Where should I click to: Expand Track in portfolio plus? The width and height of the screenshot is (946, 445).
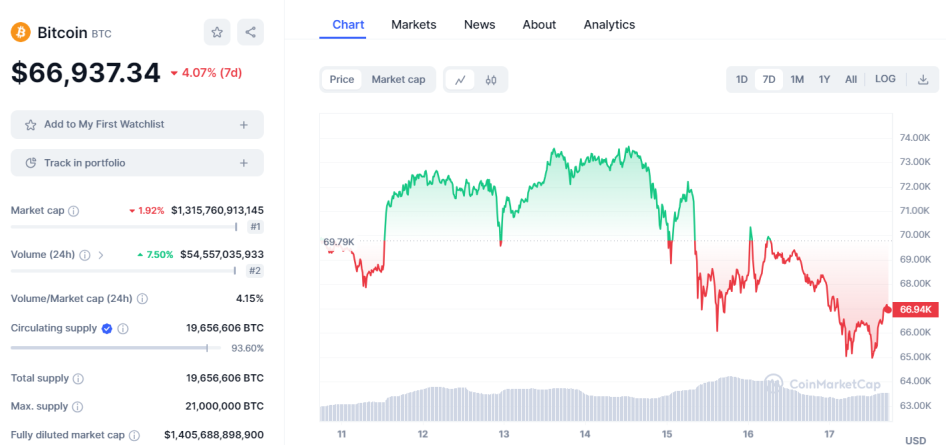[244, 163]
